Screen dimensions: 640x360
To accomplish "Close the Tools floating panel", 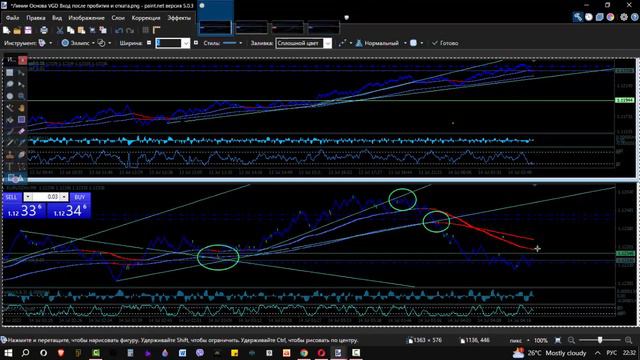I will pos(22,60).
